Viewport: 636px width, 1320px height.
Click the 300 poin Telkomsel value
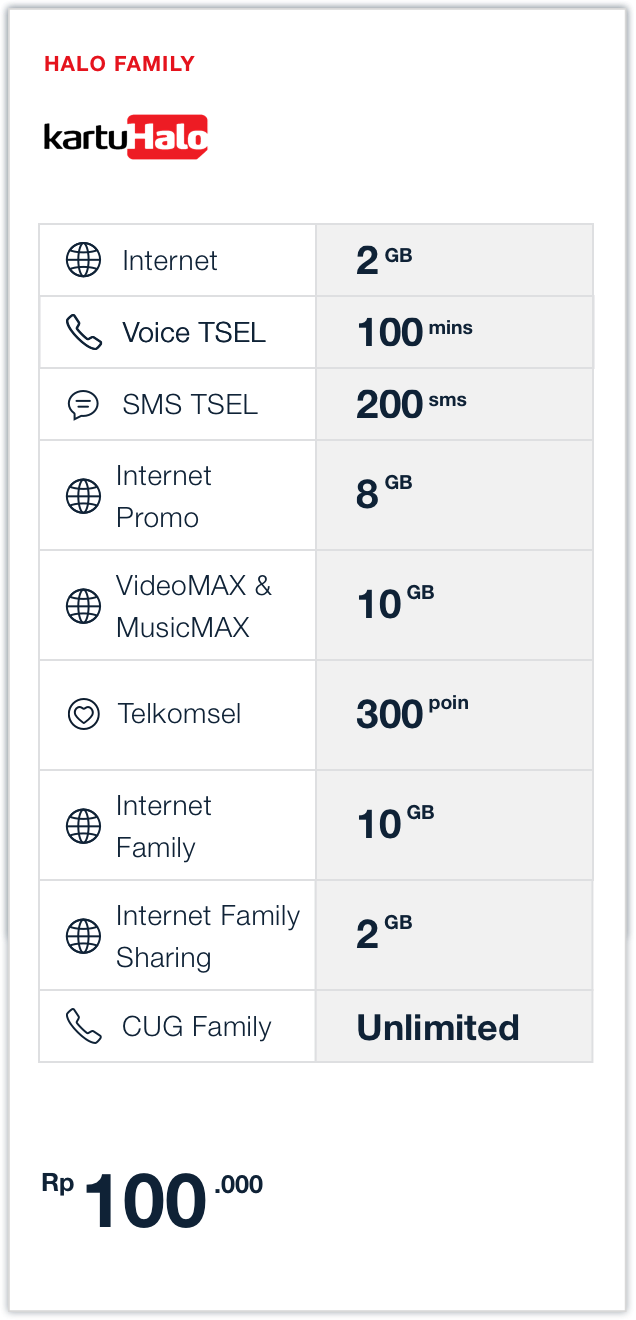click(x=412, y=714)
